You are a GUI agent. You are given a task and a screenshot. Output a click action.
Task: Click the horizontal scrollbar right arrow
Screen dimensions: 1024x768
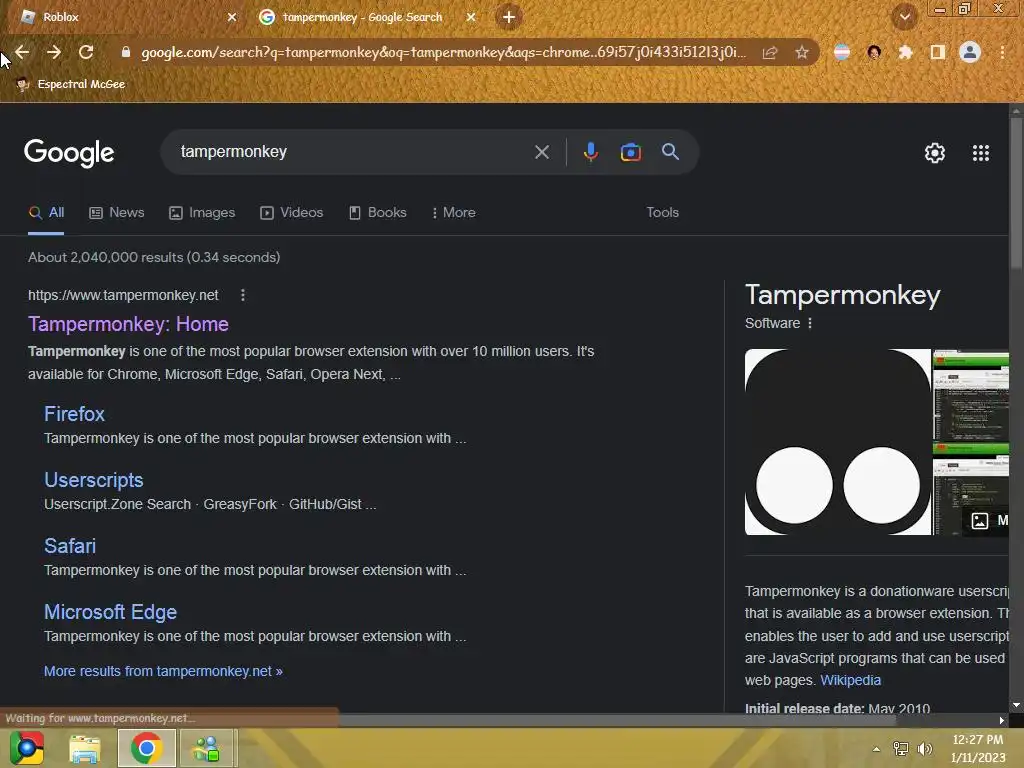[x=1002, y=720]
